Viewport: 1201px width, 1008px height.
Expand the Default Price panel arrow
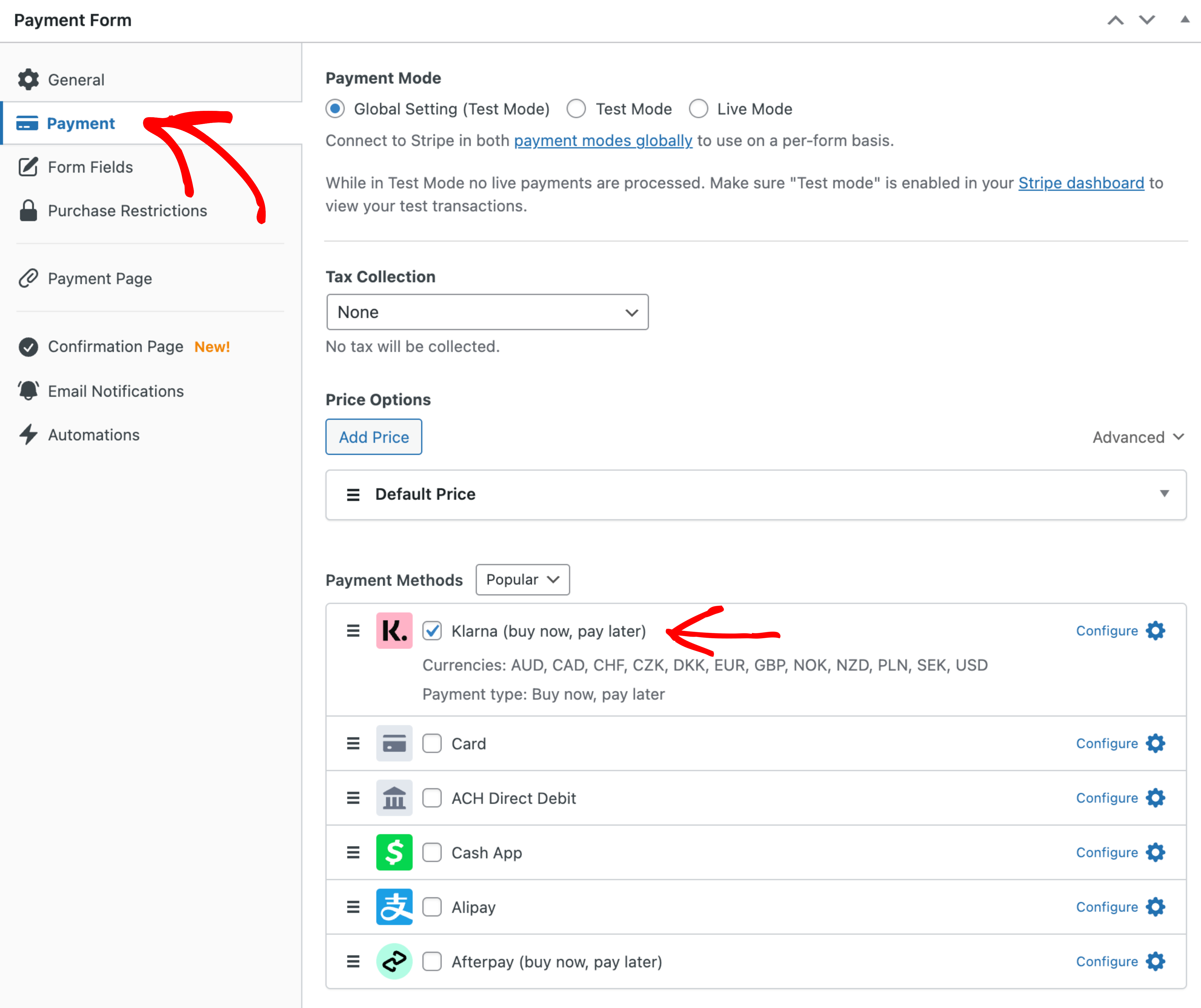[x=1164, y=493]
